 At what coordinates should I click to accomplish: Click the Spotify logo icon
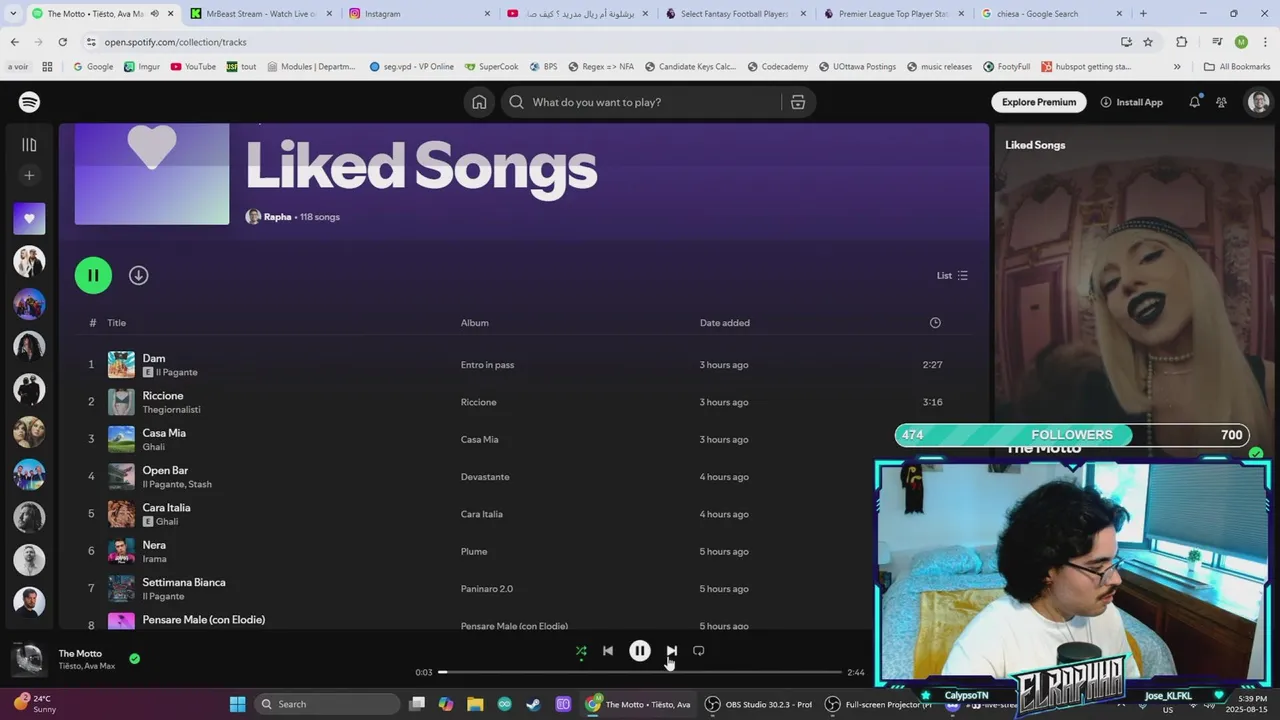pyautogui.click(x=29, y=102)
